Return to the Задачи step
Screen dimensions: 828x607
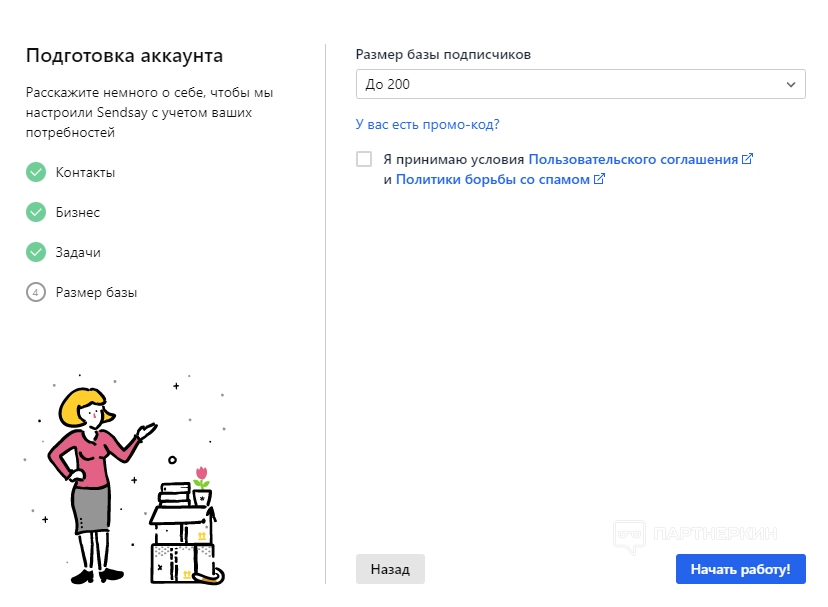[x=78, y=252]
